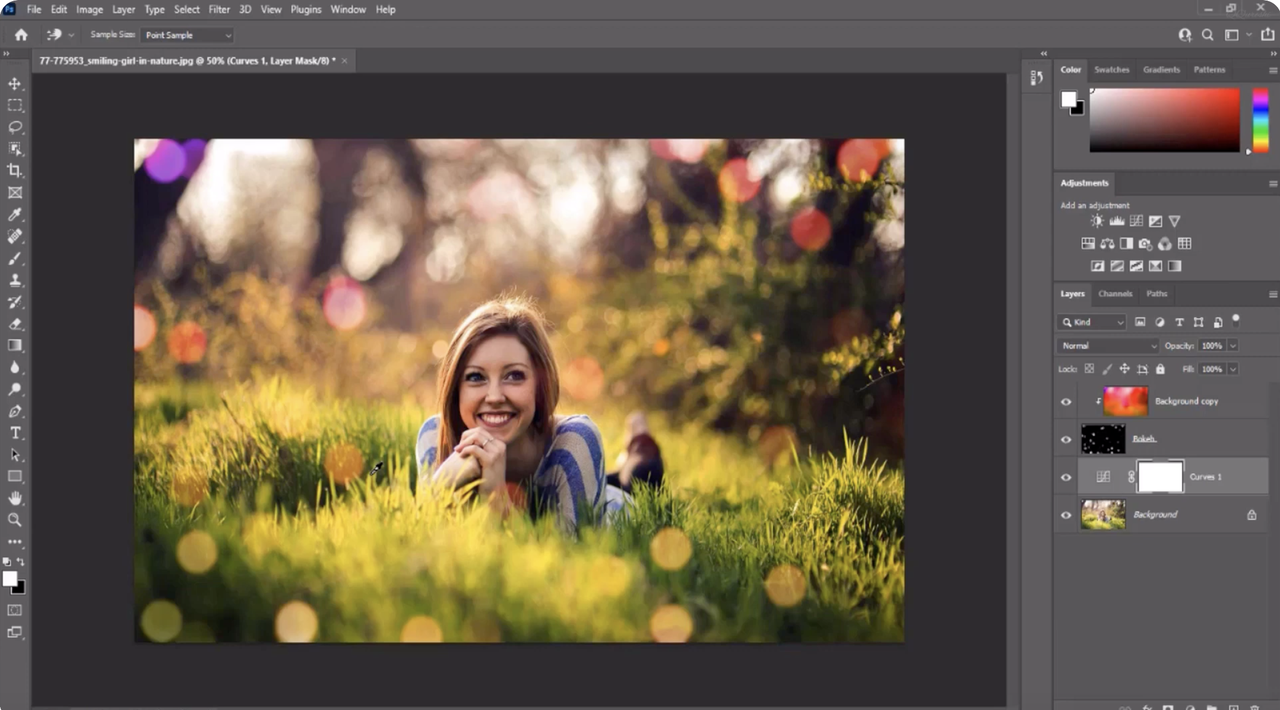
Task: Select the Brush tool
Action: pos(15,259)
